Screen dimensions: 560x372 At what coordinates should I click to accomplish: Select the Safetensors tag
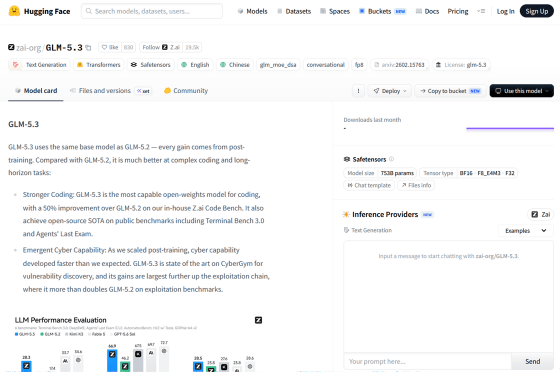click(x=150, y=65)
